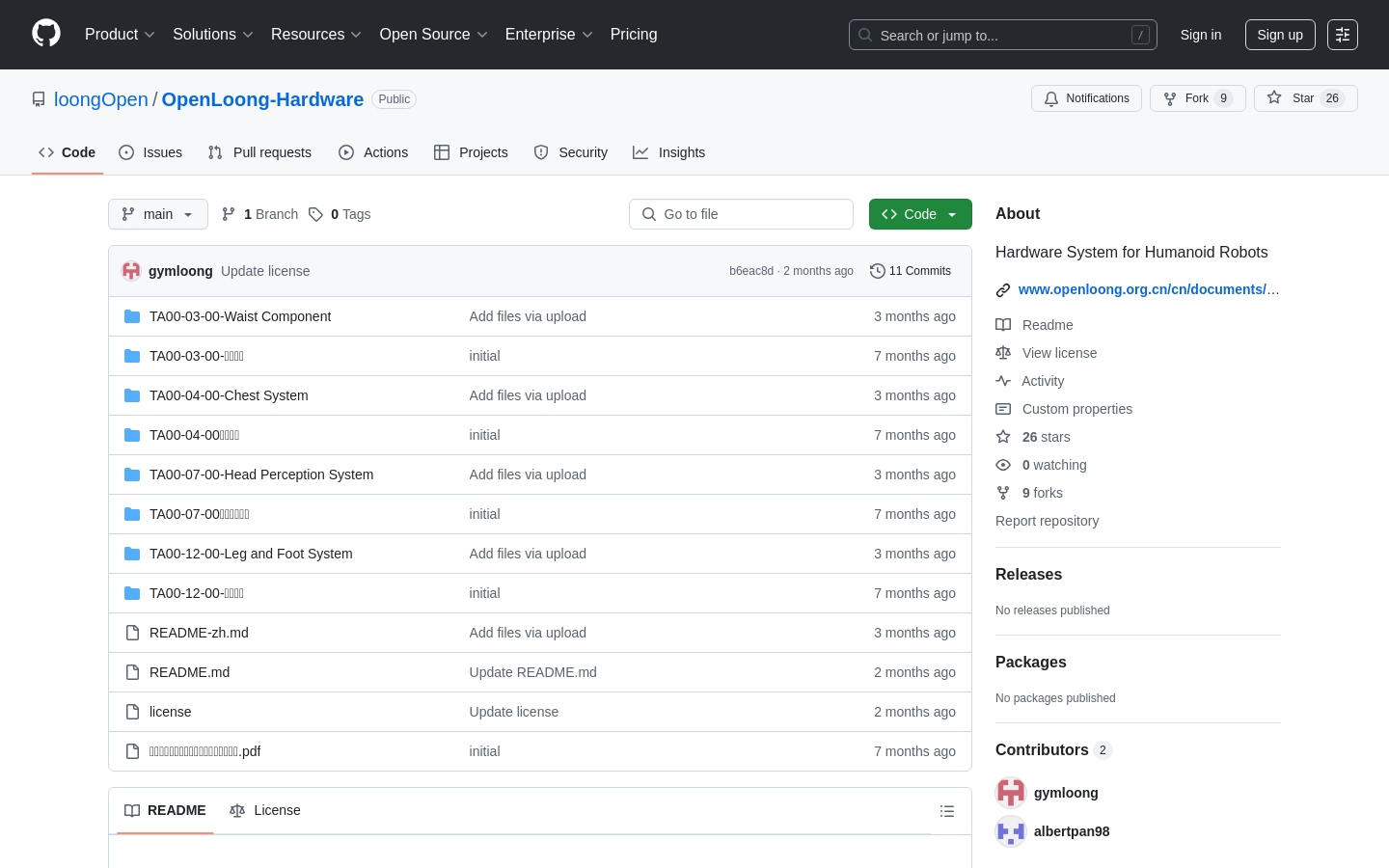Open 9 forks link in sidebar

coord(1029,493)
